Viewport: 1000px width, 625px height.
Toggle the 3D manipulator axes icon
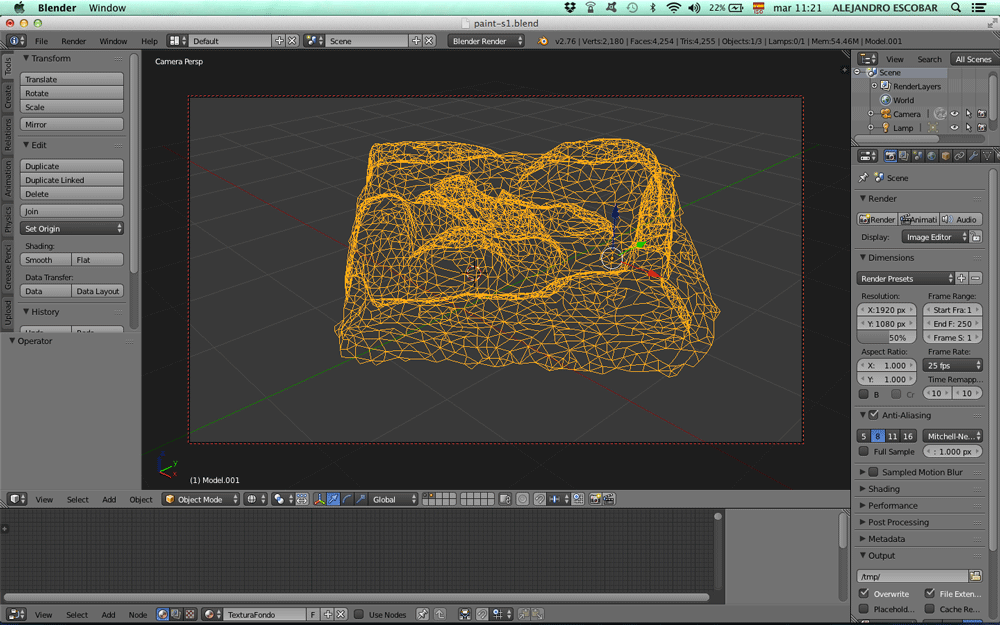pos(319,499)
